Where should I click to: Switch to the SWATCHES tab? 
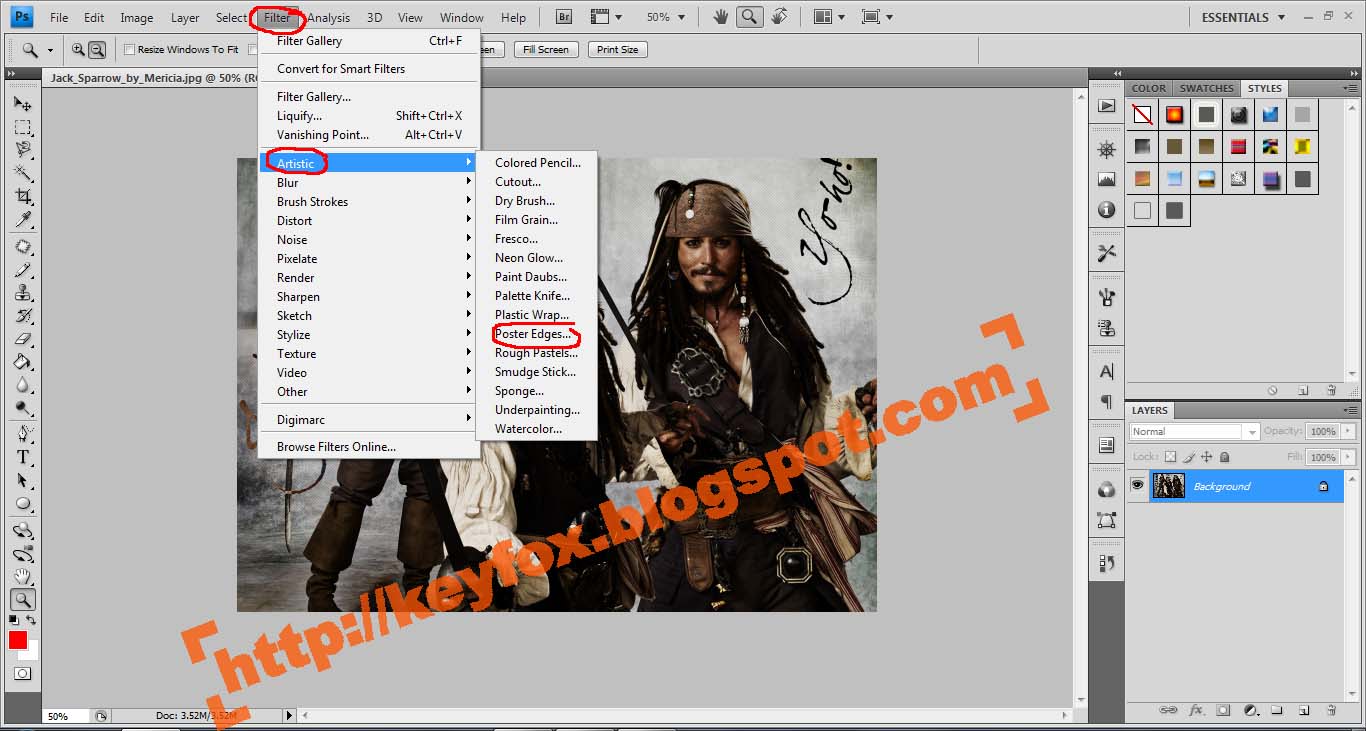point(1206,88)
